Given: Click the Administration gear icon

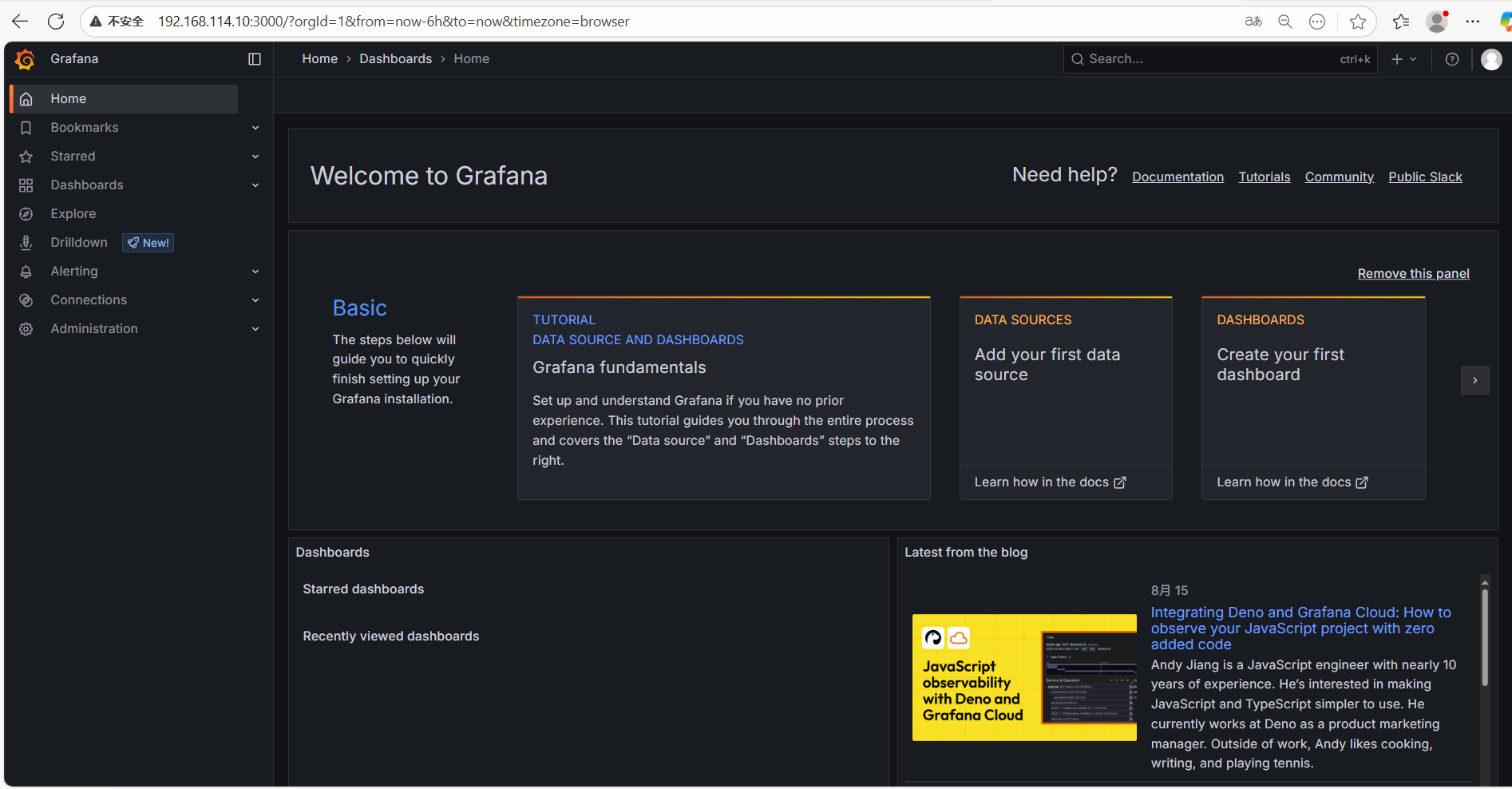Looking at the screenshot, I should coord(26,329).
